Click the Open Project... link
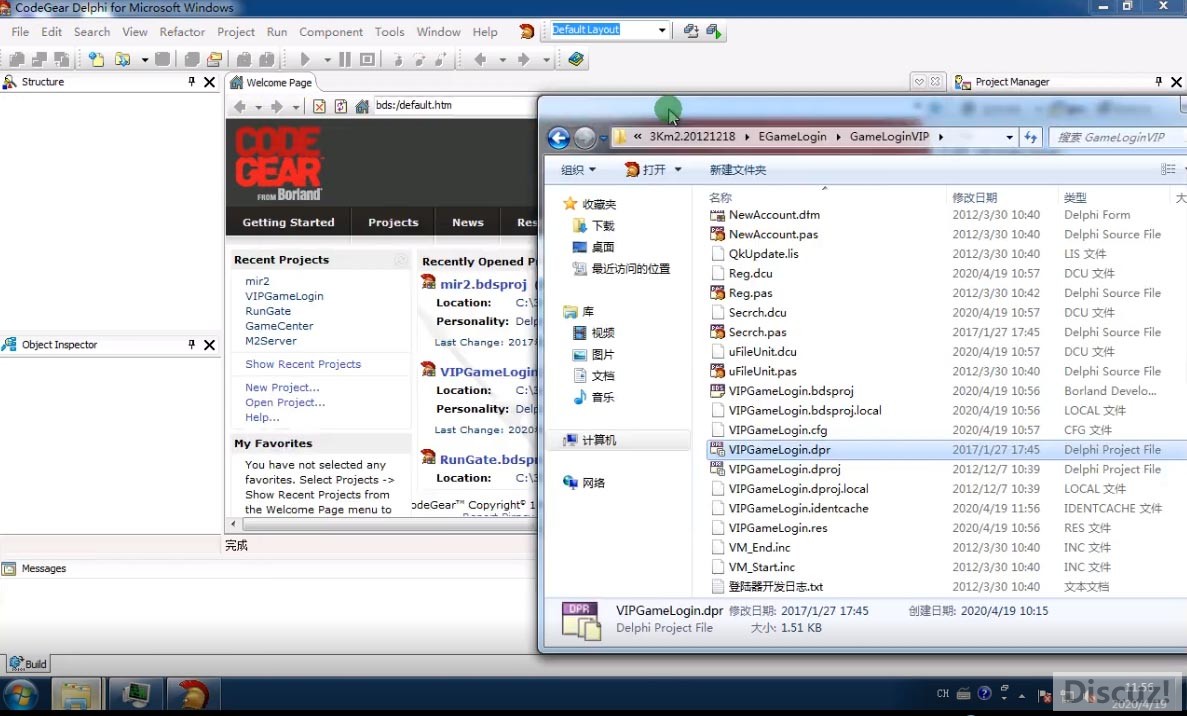 pos(285,403)
